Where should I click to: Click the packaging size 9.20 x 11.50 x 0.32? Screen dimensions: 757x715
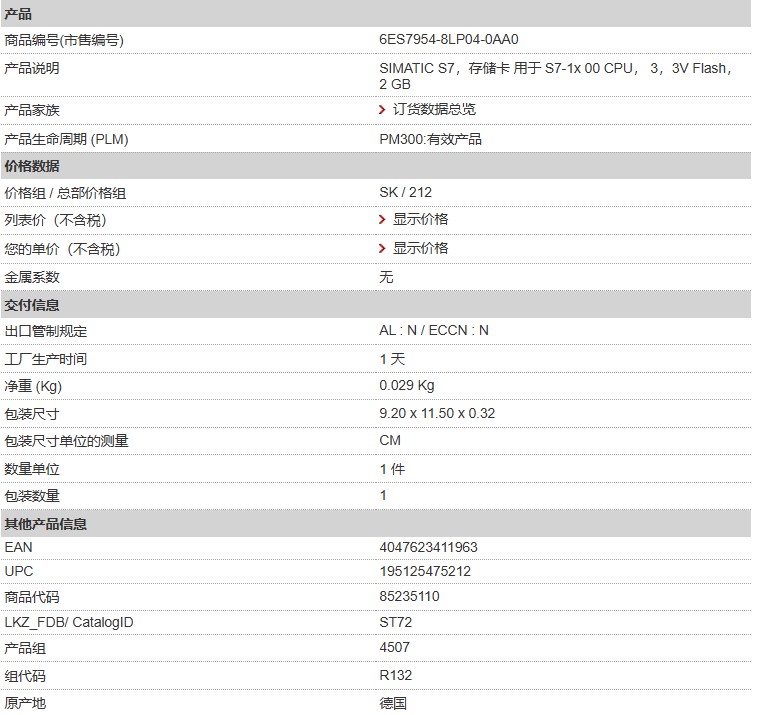(x=437, y=413)
